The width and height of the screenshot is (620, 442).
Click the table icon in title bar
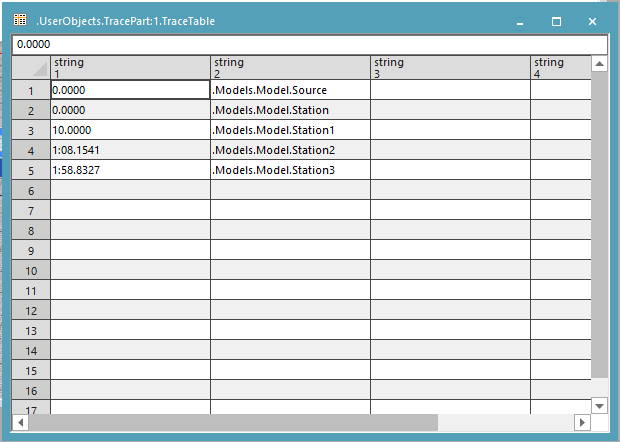pos(20,20)
